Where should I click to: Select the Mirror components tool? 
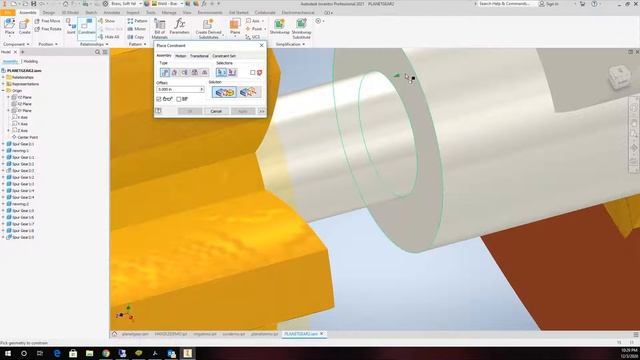pos(137,29)
